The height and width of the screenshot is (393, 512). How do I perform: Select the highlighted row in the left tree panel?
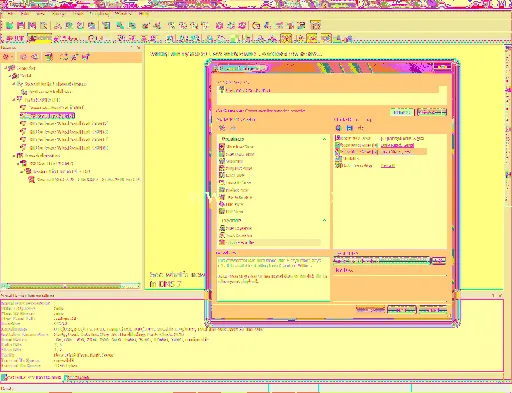47,116
